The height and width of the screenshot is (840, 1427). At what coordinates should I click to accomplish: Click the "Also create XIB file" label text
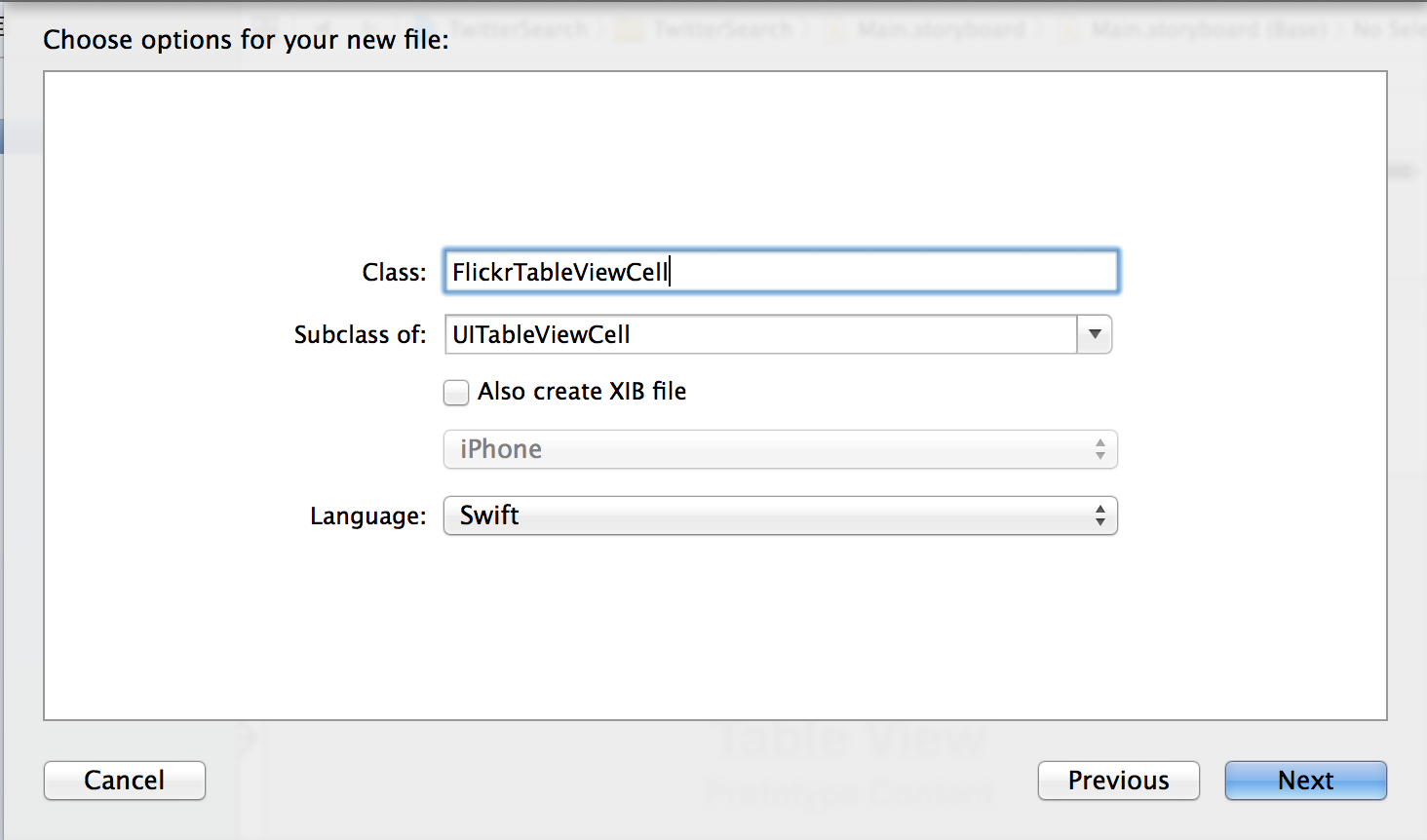[582, 392]
